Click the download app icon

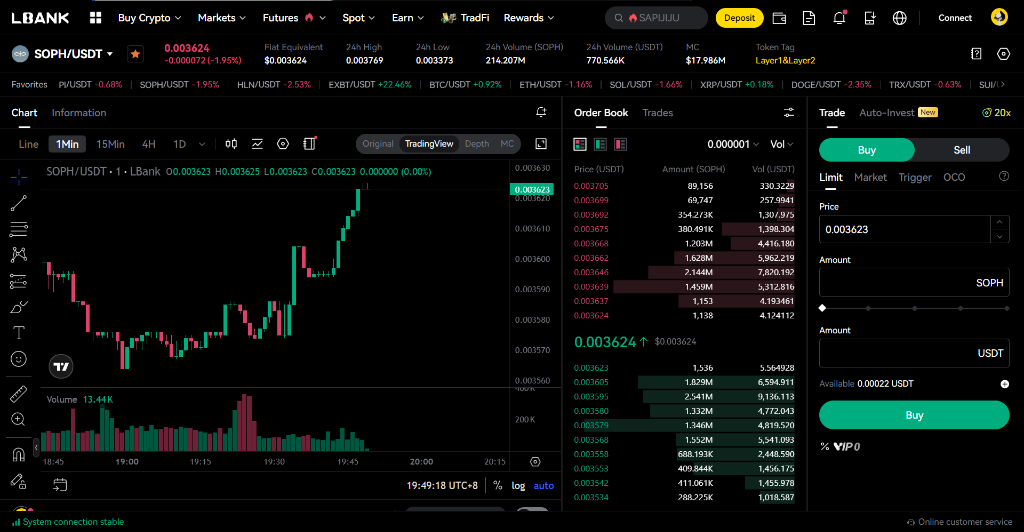pos(869,18)
